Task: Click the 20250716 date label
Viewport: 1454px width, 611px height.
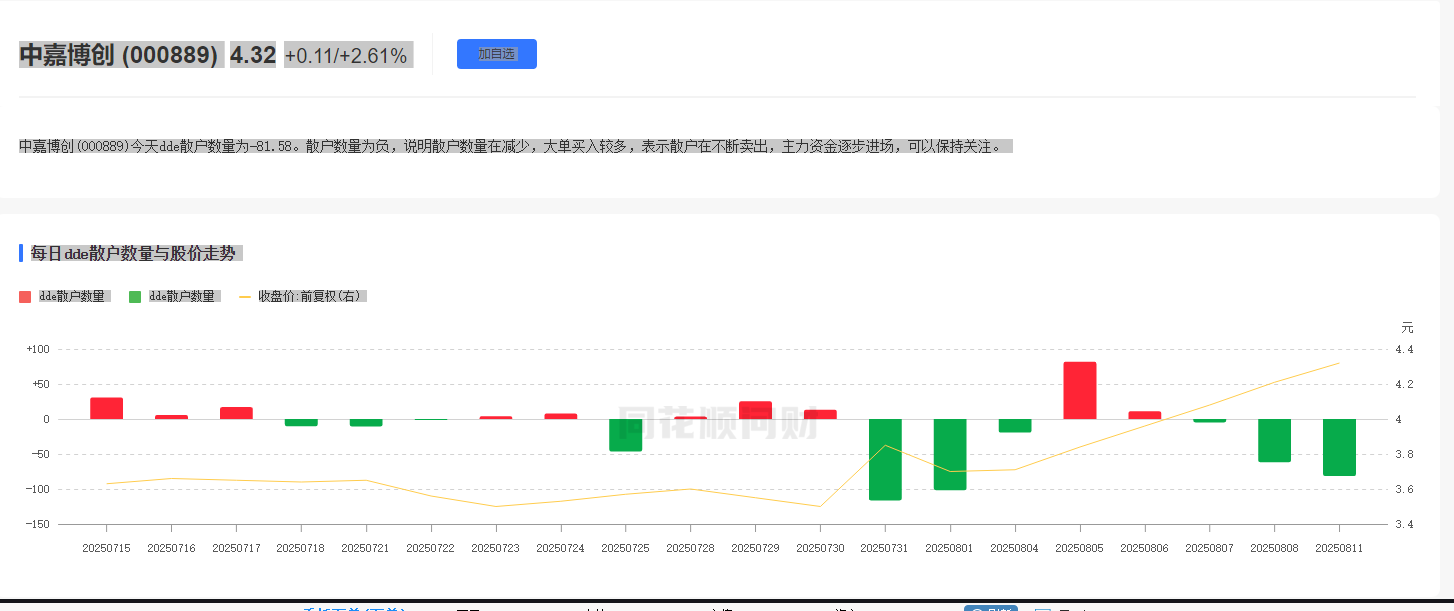Action: 171,548
